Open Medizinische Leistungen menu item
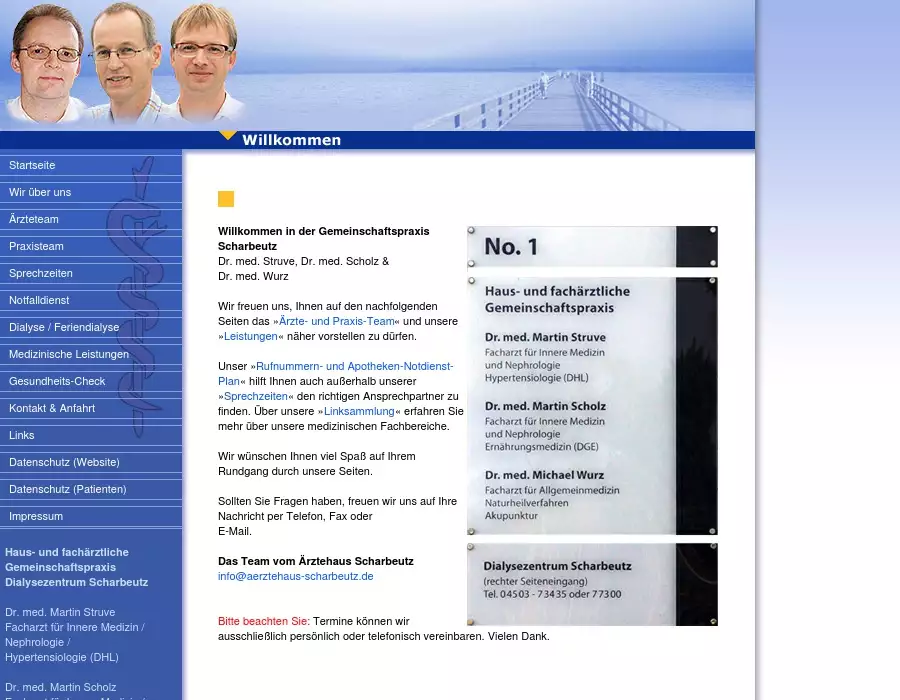The width and height of the screenshot is (900, 700). coord(69,354)
